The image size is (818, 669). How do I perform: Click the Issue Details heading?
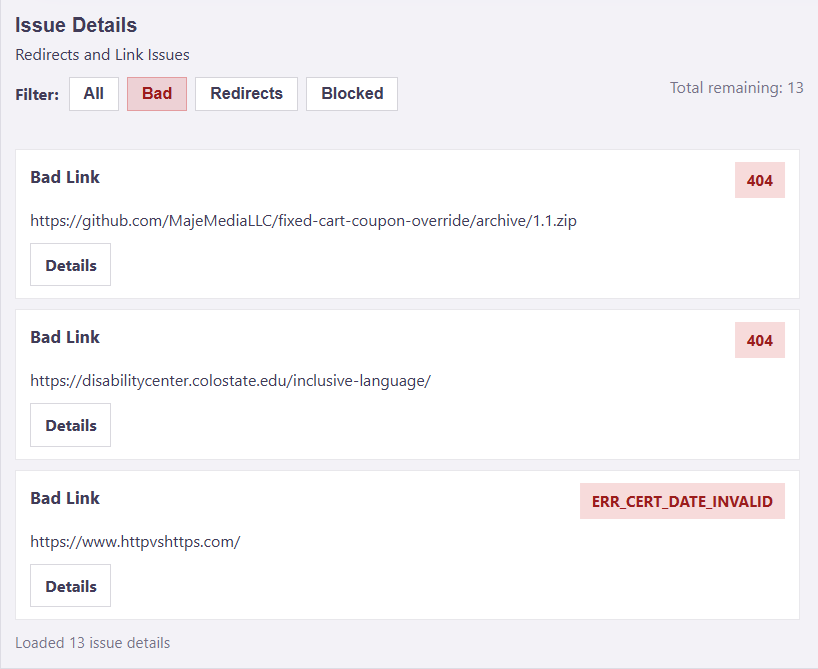(x=76, y=24)
